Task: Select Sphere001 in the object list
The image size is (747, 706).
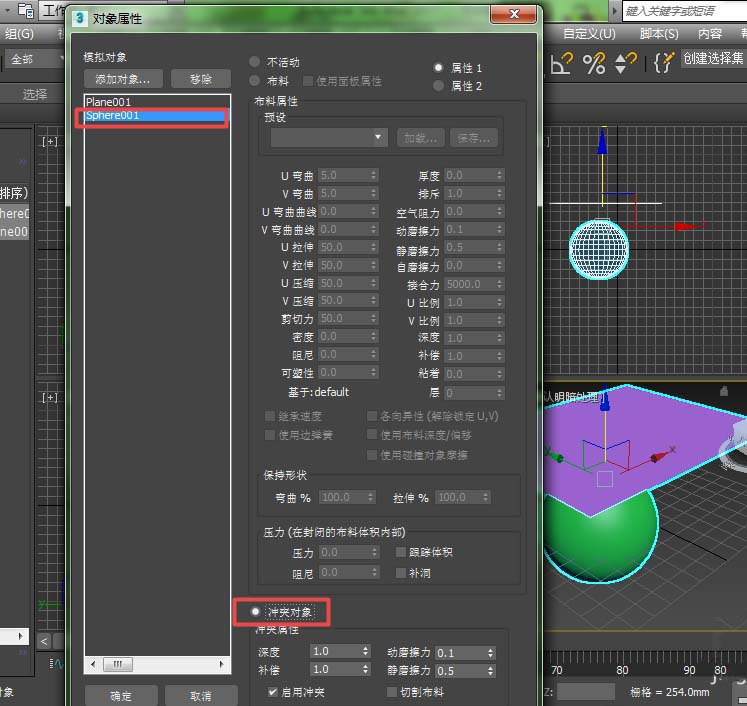Action: tap(157, 115)
